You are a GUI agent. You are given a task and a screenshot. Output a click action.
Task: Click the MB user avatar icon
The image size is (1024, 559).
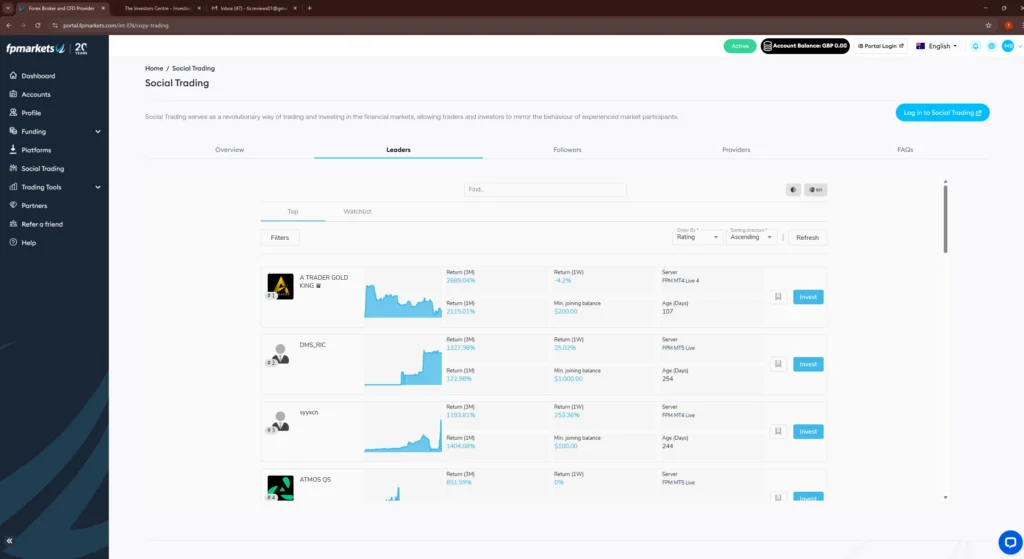point(1008,46)
